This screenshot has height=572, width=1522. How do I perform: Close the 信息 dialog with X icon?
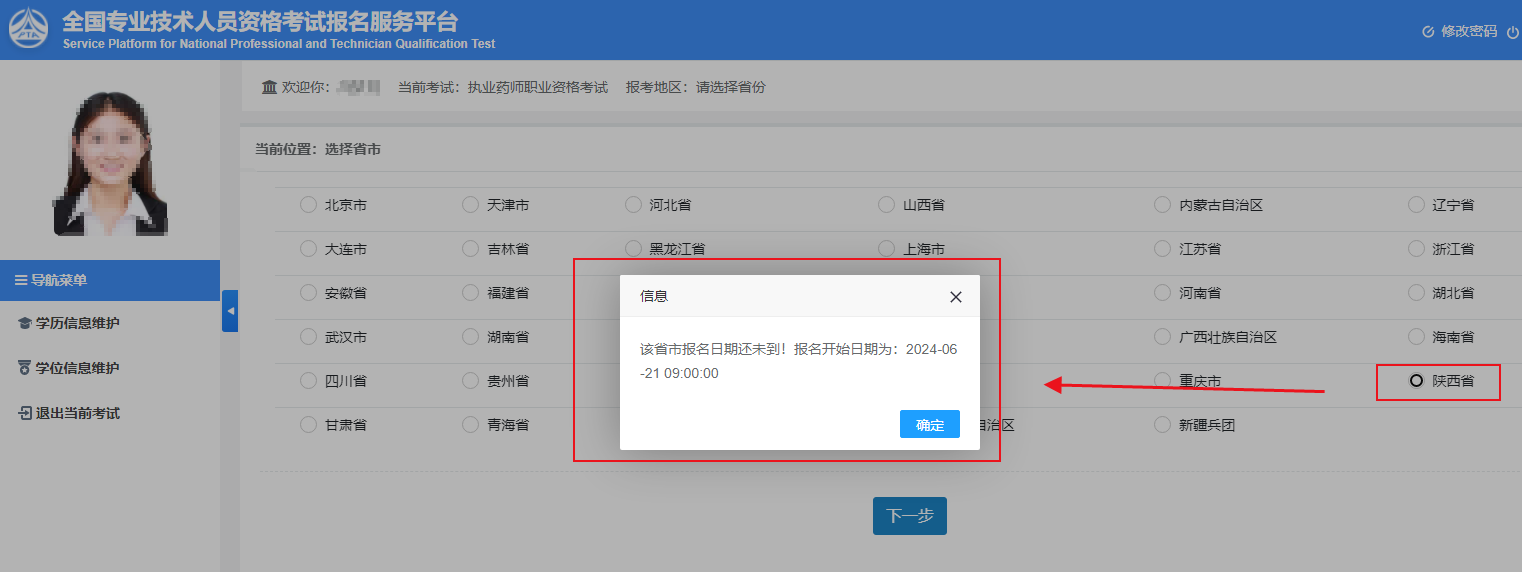coord(955,297)
